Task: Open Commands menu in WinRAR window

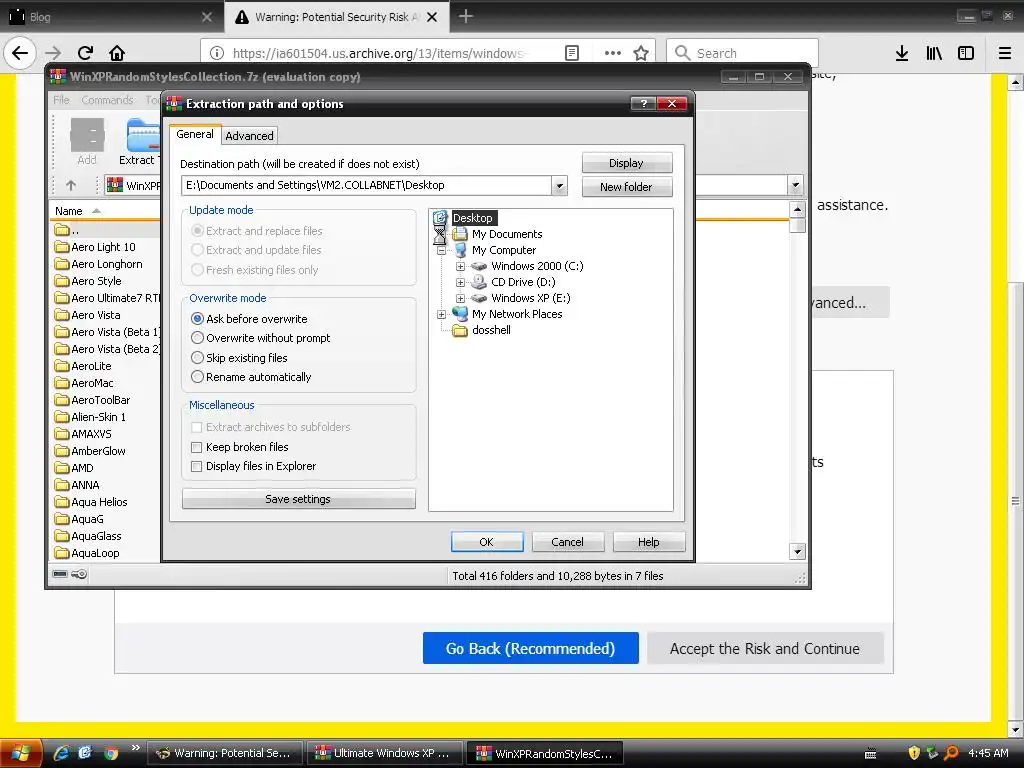Action: point(107,100)
